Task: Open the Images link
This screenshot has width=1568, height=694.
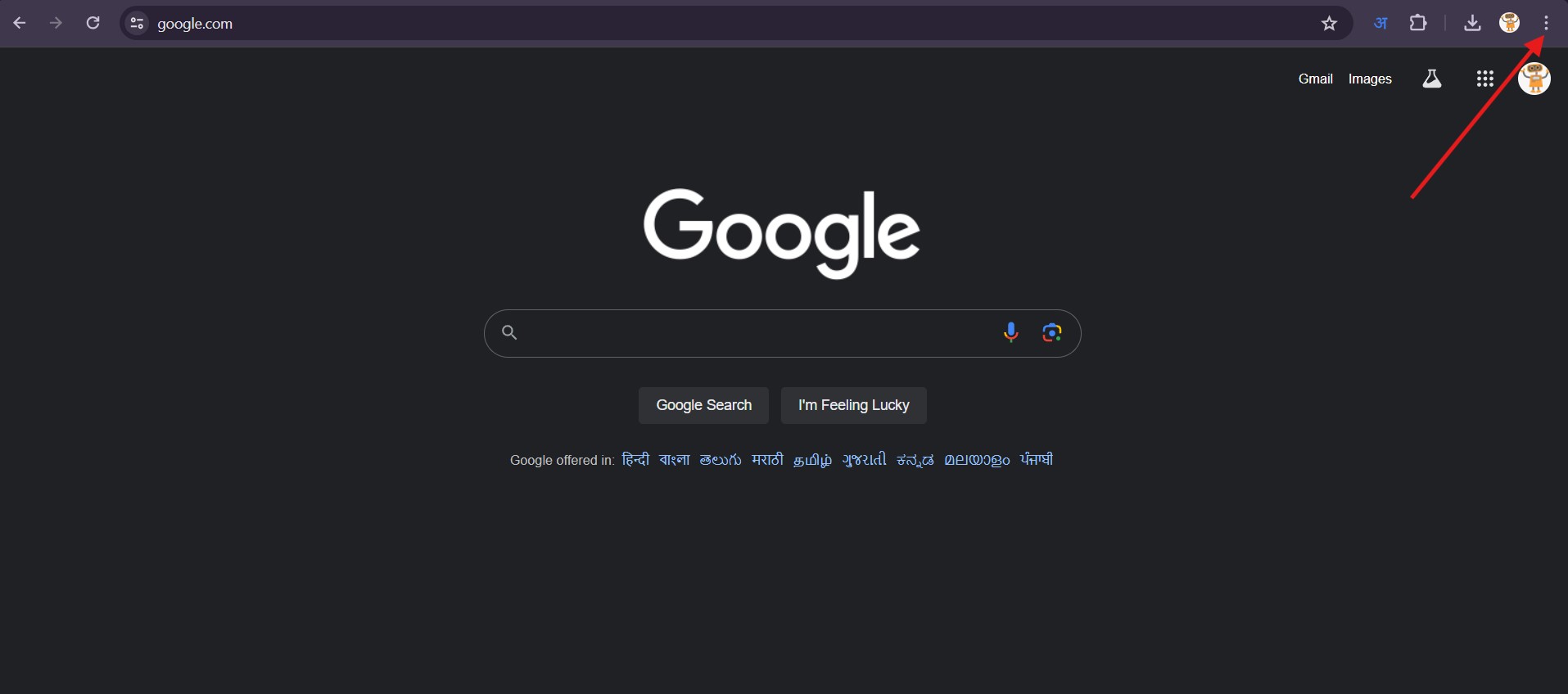Action: [x=1370, y=79]
